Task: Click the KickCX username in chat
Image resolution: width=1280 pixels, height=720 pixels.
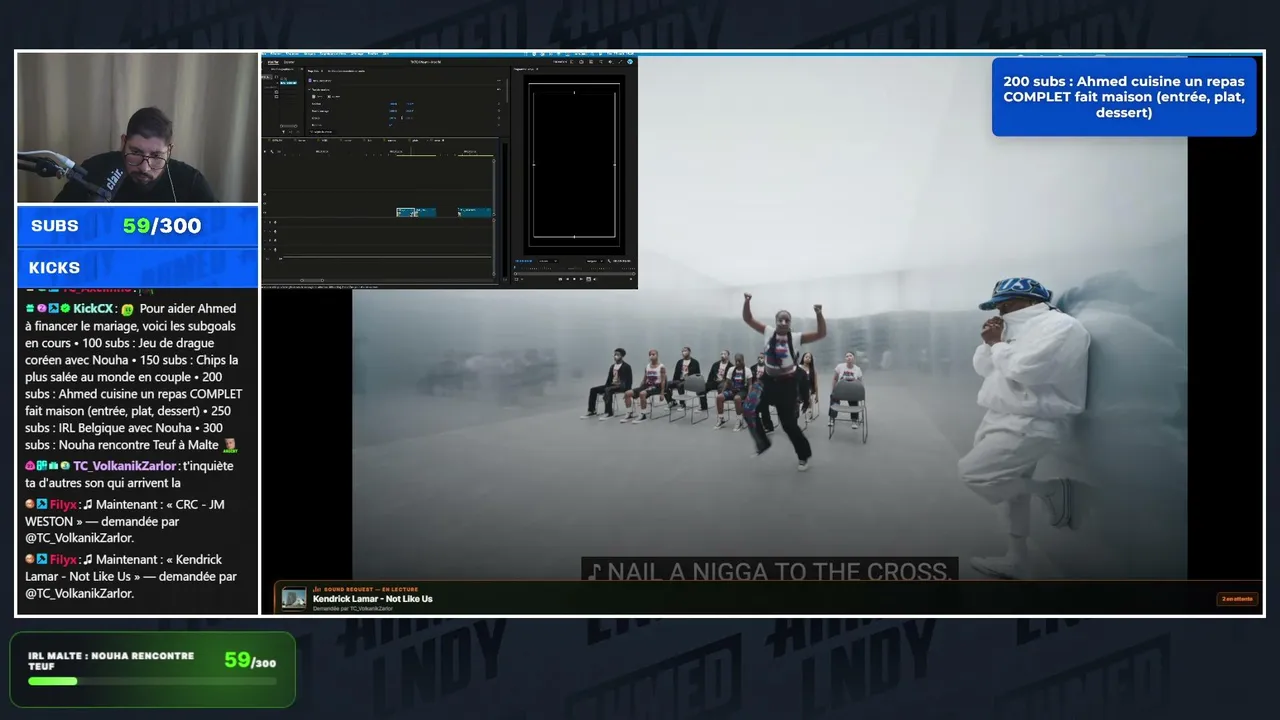Action: 93,309
